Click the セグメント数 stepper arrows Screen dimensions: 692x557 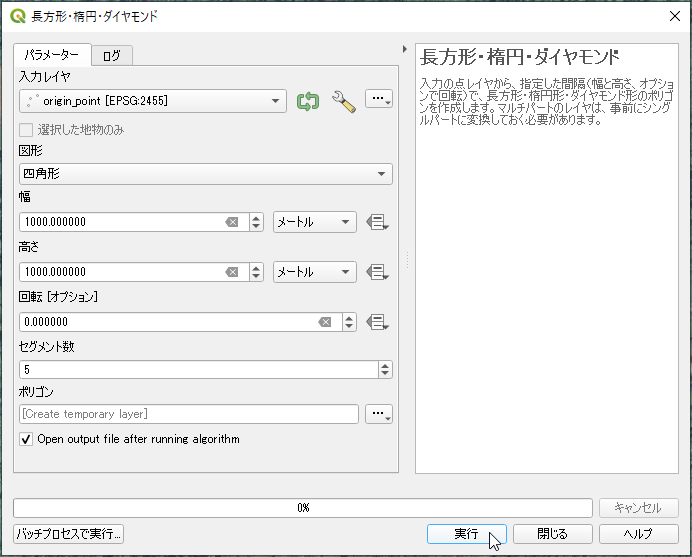pos(385,369)
